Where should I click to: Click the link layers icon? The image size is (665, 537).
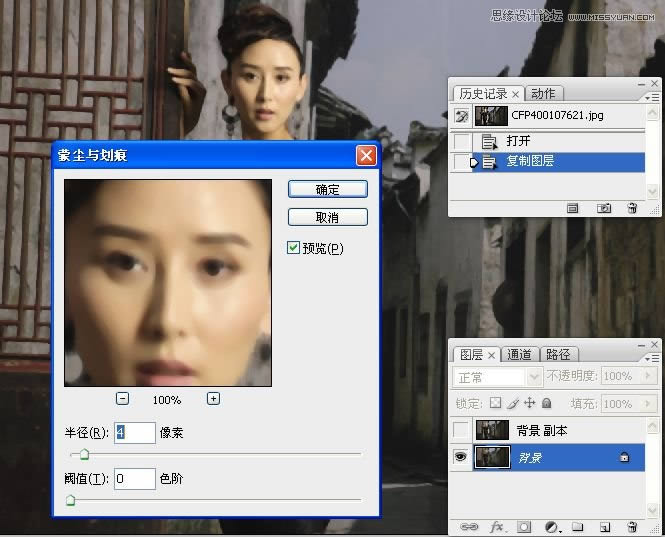point(468,526)
